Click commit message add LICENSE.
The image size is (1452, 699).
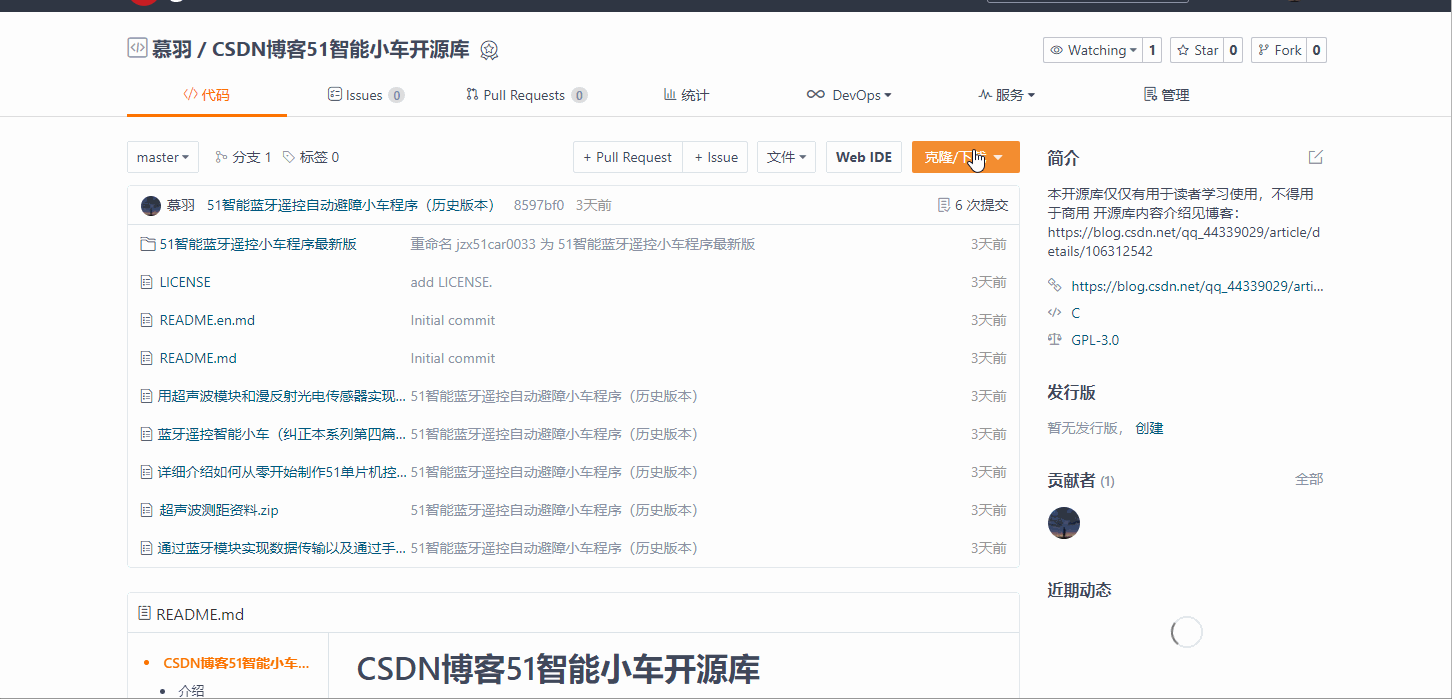451,282
